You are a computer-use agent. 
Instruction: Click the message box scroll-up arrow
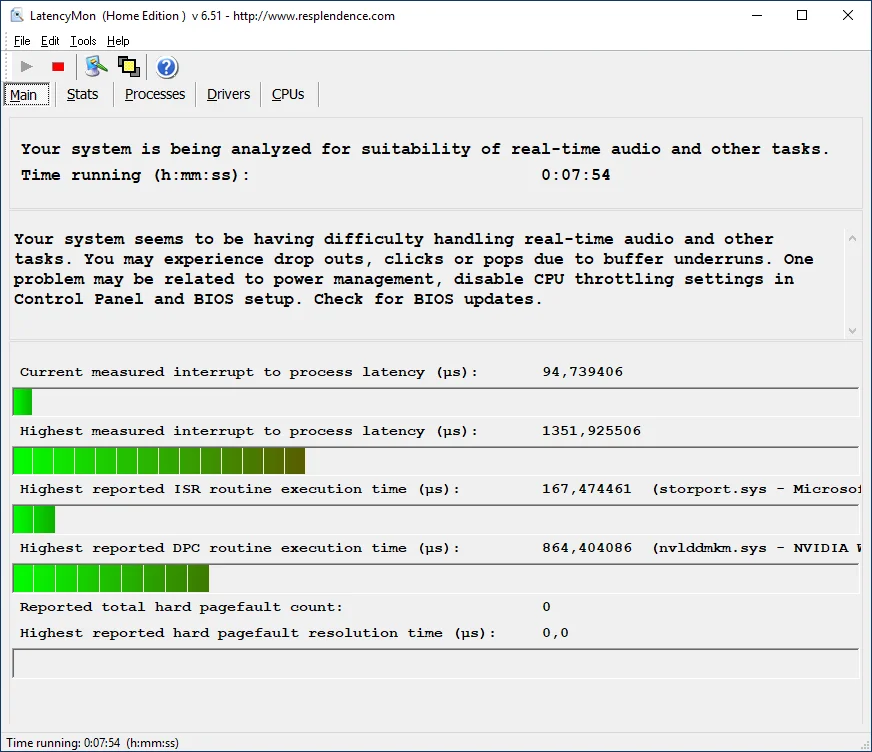[852, 239]
